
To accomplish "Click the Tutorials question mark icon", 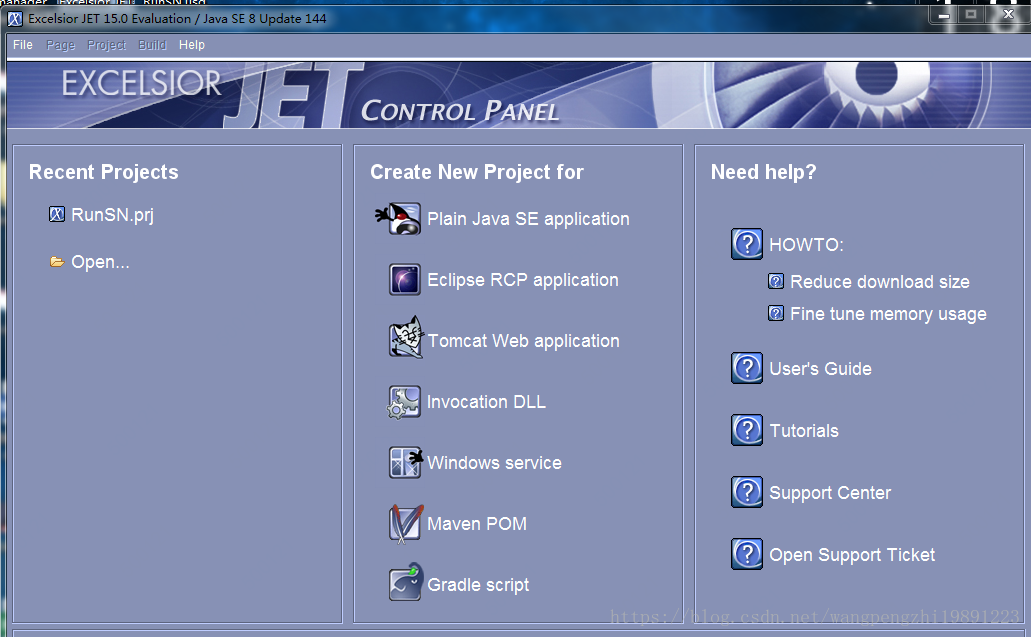I will (x=747, y=430).
